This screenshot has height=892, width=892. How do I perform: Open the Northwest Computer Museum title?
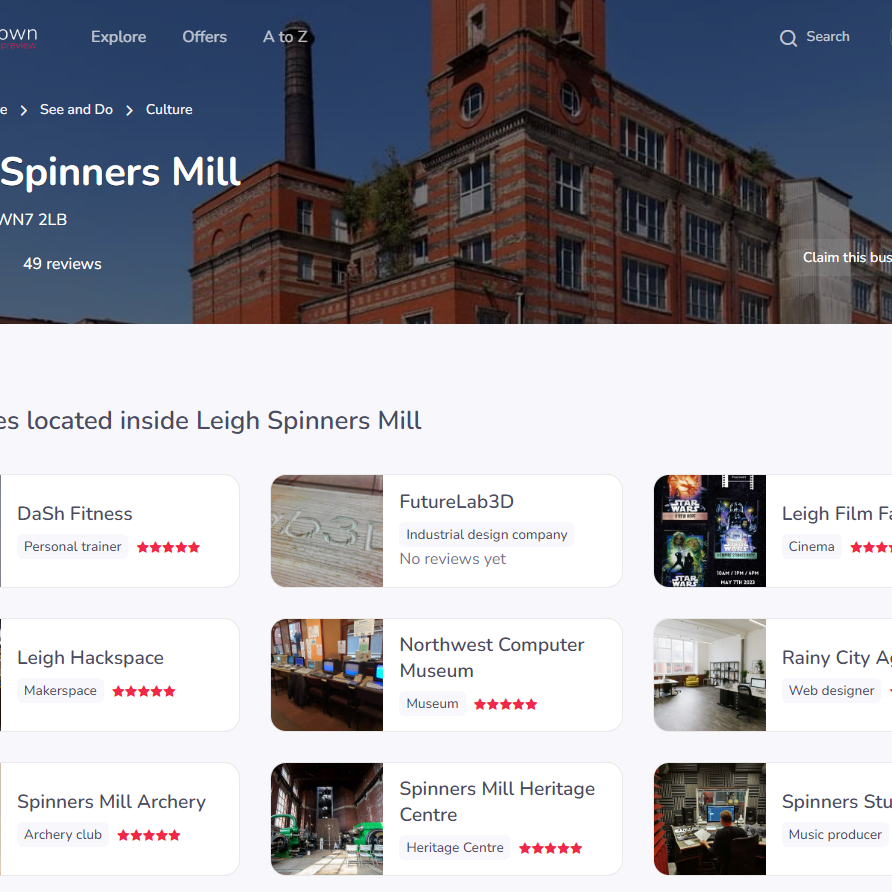tap(492, 658)
